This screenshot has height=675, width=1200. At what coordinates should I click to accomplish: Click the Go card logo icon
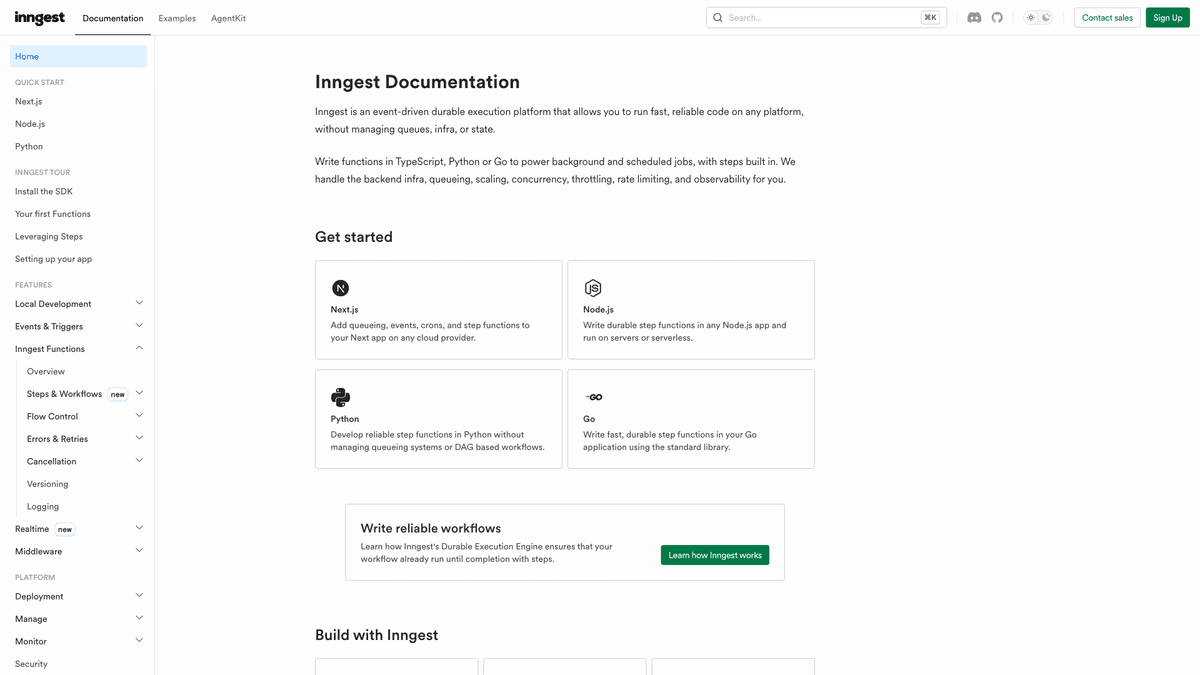pos(594,397)
